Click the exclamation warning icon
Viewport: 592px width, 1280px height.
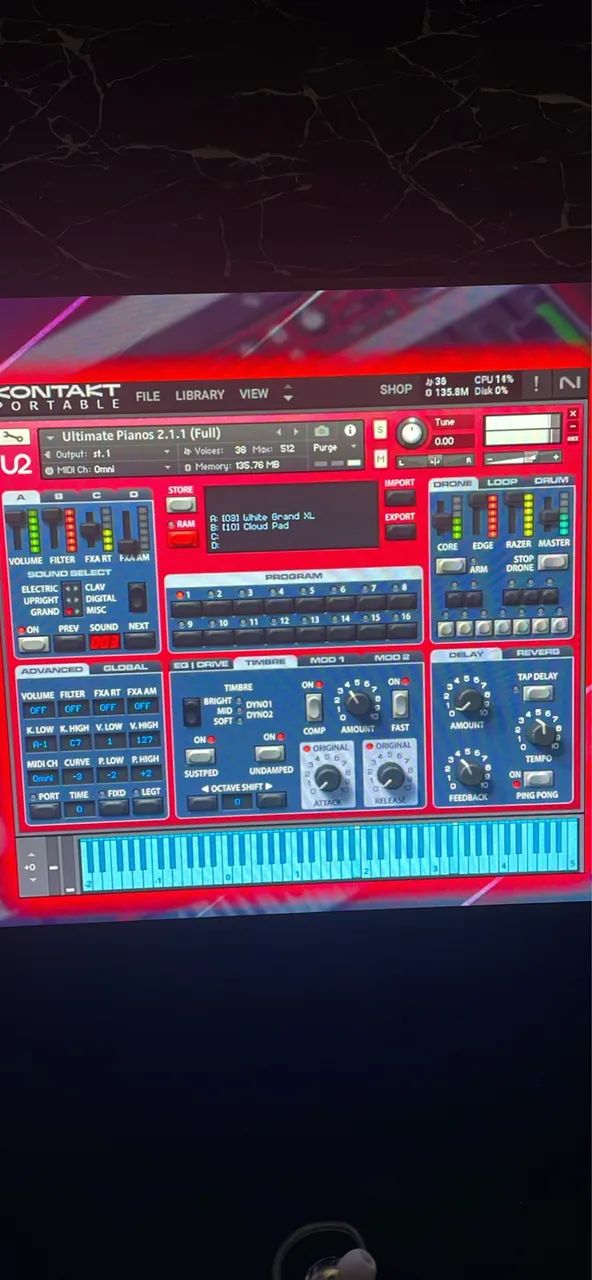(536, 384)
